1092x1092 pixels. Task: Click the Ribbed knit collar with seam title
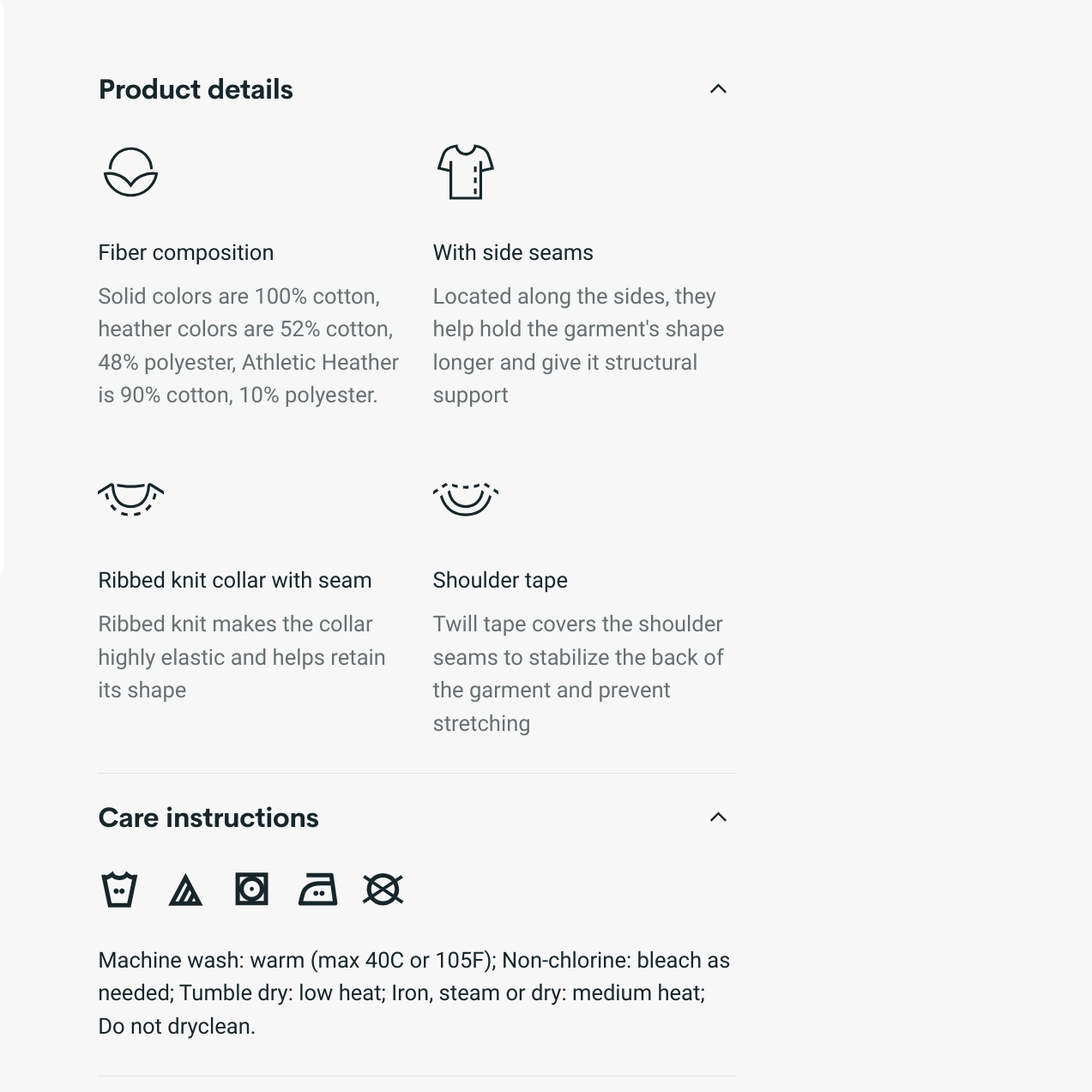[x=235, y=580]
